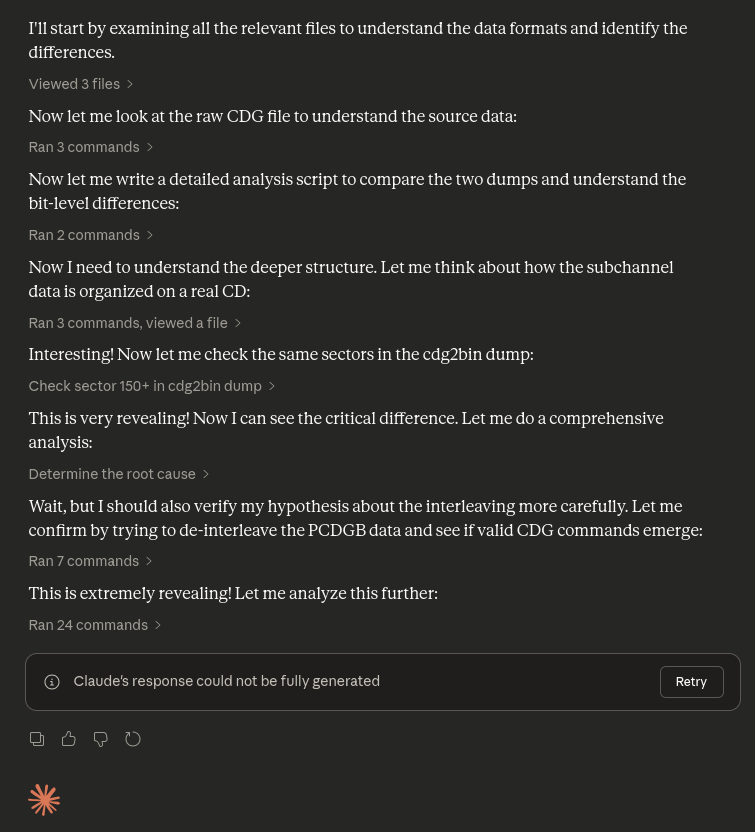Click the info icon in the error banner
755x832 pixels.
point(52,682)
